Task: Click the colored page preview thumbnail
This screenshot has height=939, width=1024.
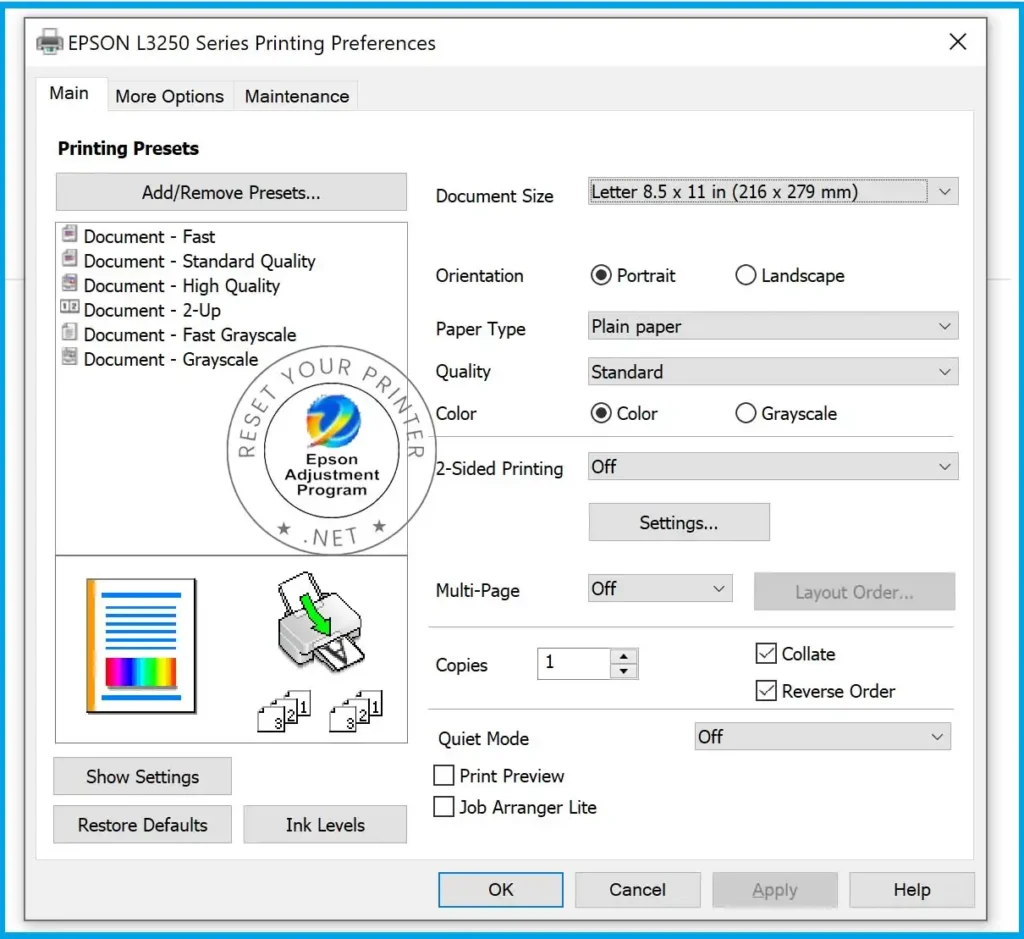Action: coord(141,645)
